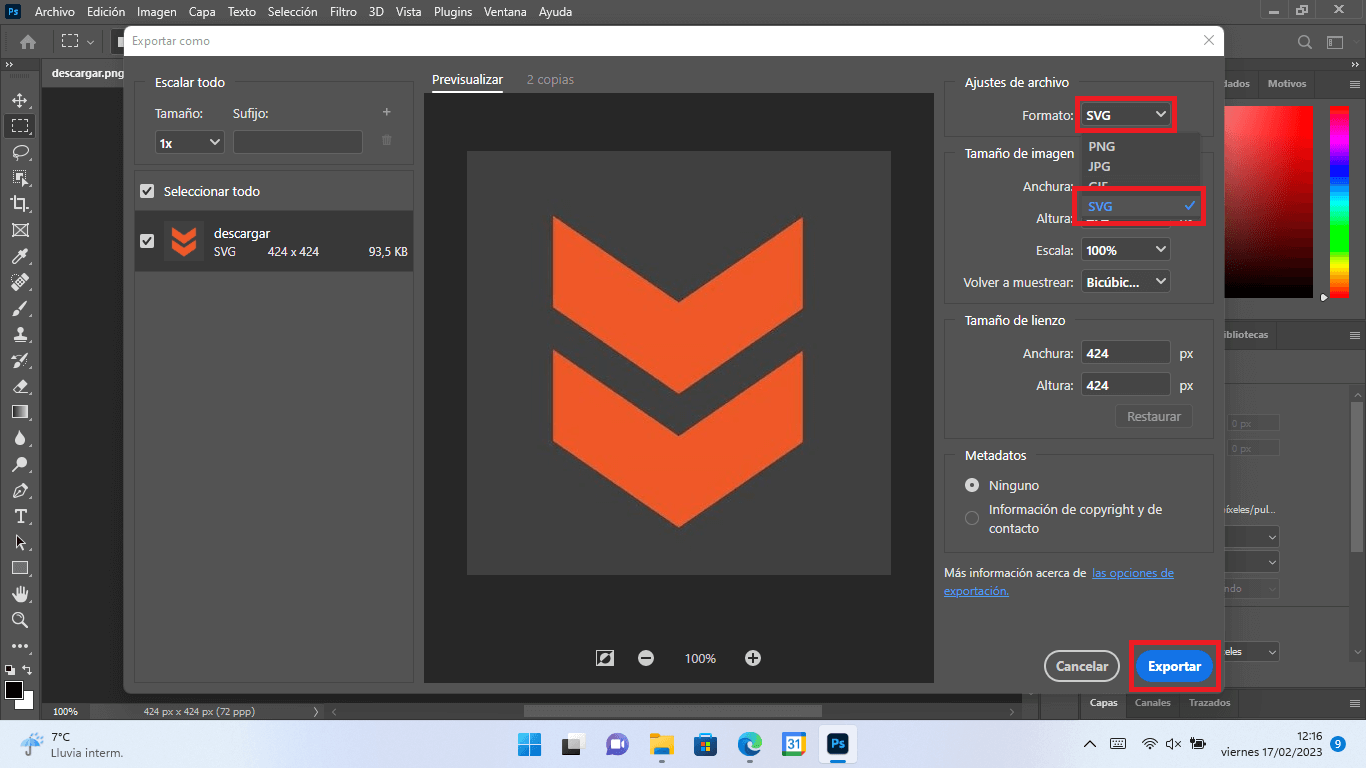Select the Eraser tool
This screenshot has height=768, width=1366.
19,386
